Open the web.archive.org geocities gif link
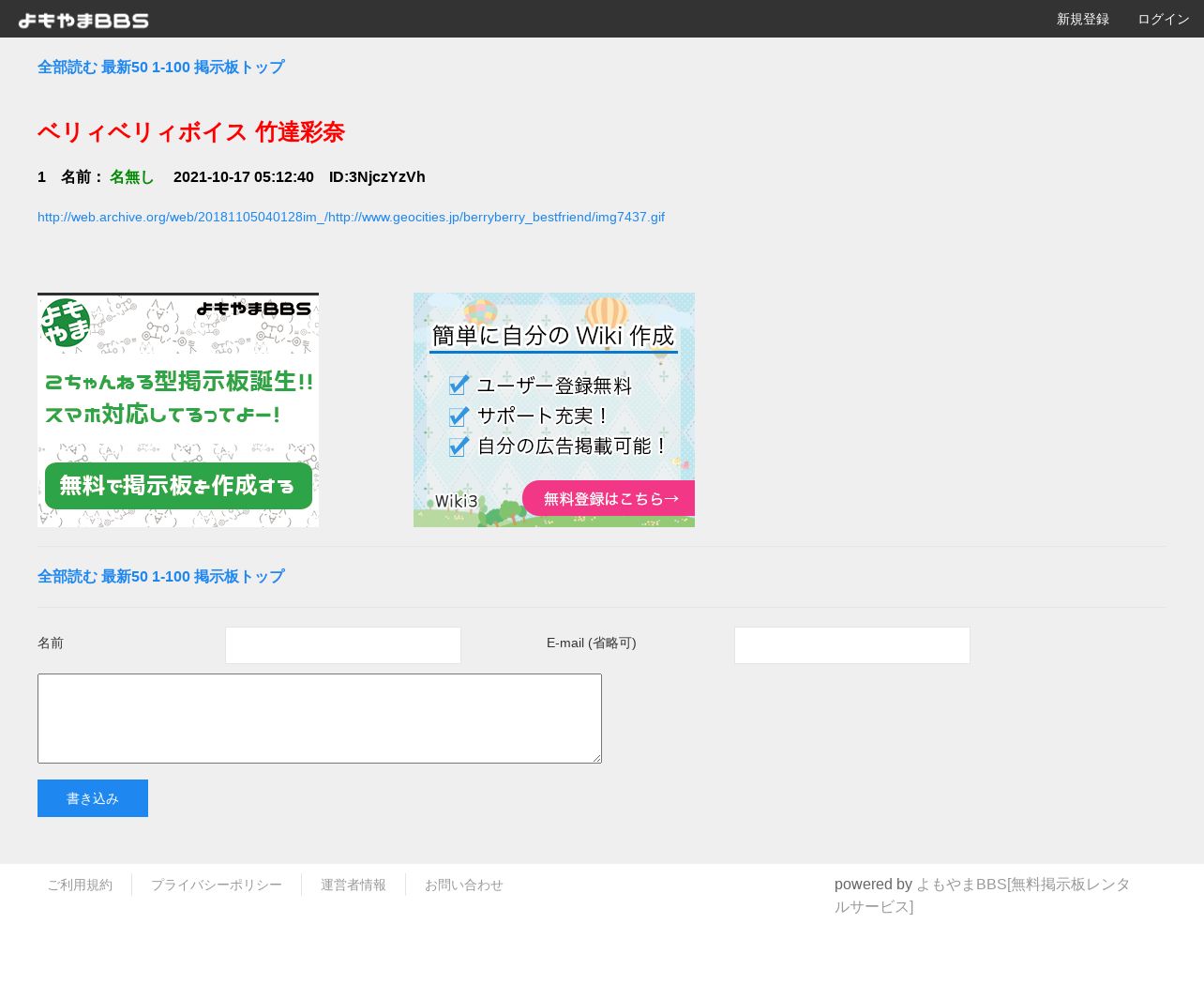 pyautogui.click(x=351, y=217)
